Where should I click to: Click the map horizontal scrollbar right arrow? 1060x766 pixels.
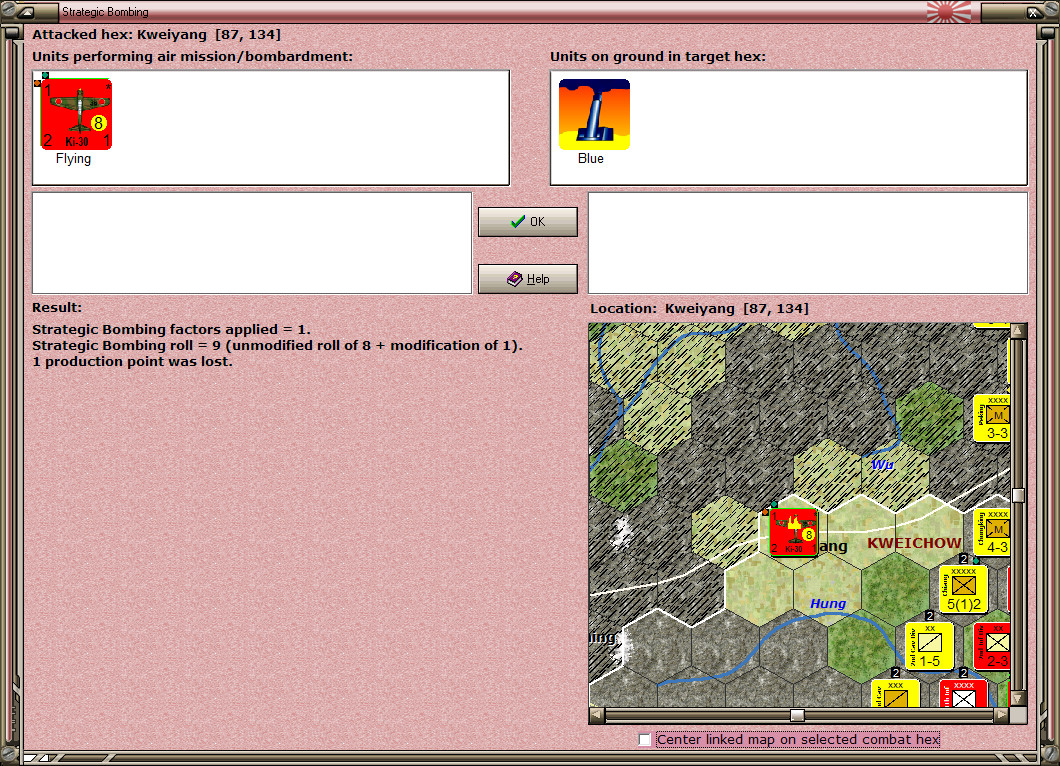coord(1002,715)
